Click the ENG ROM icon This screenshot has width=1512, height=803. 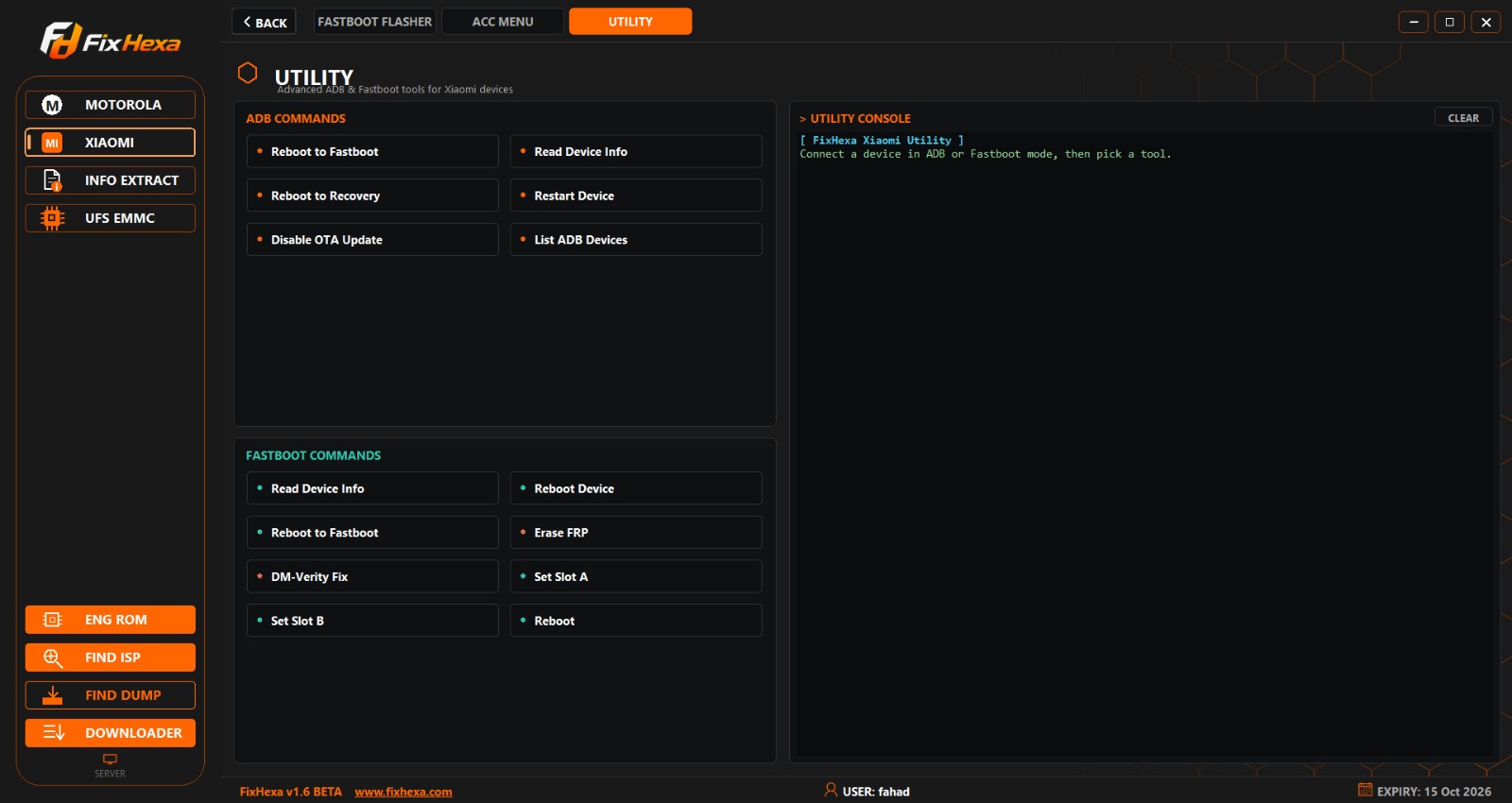coord(53,620)
